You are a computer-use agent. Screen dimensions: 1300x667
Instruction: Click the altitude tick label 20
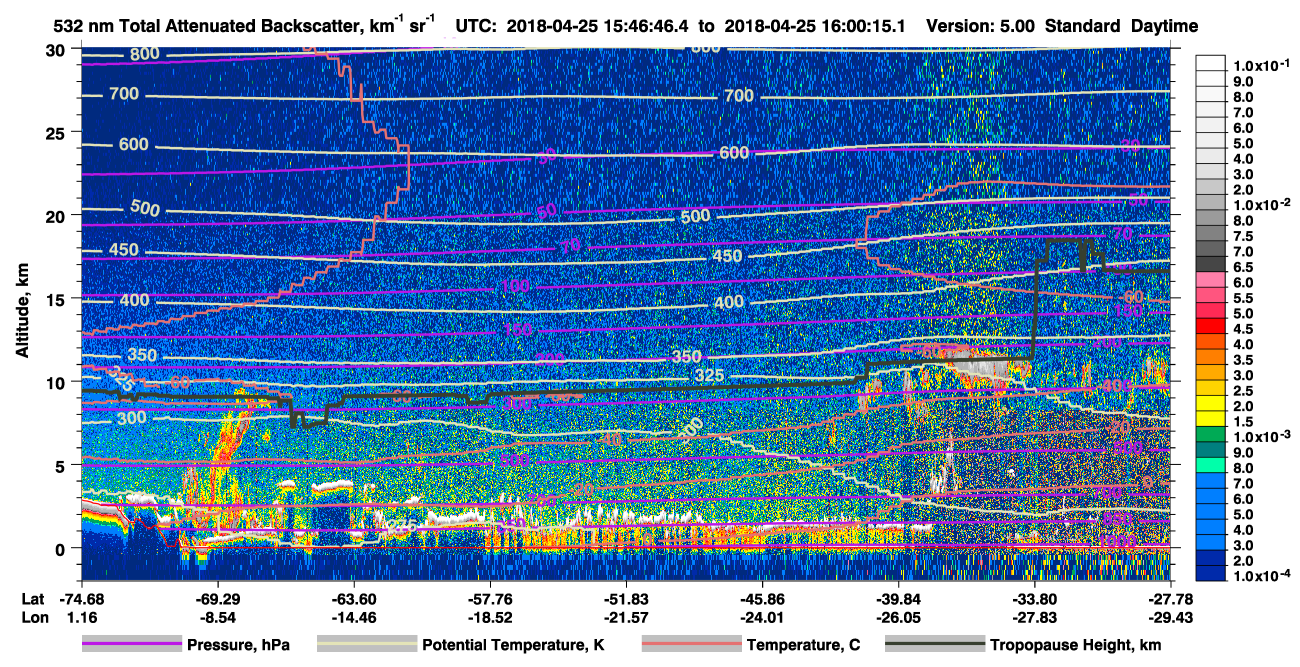[x=58, y=216]
